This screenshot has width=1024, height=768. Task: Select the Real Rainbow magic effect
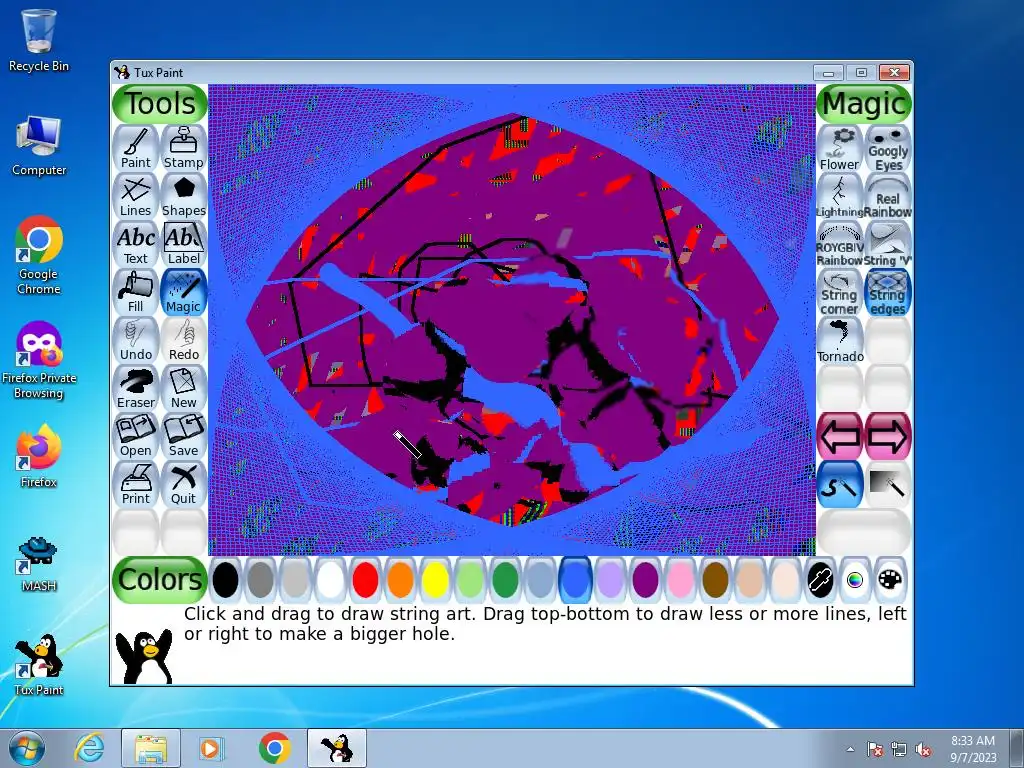[888, 196]
